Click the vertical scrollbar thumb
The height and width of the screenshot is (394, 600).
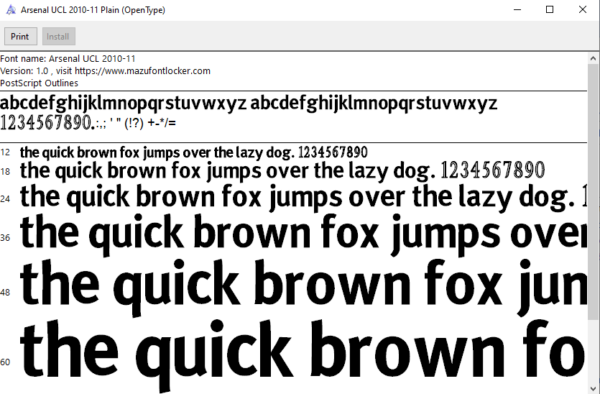(x=593, y=192)
